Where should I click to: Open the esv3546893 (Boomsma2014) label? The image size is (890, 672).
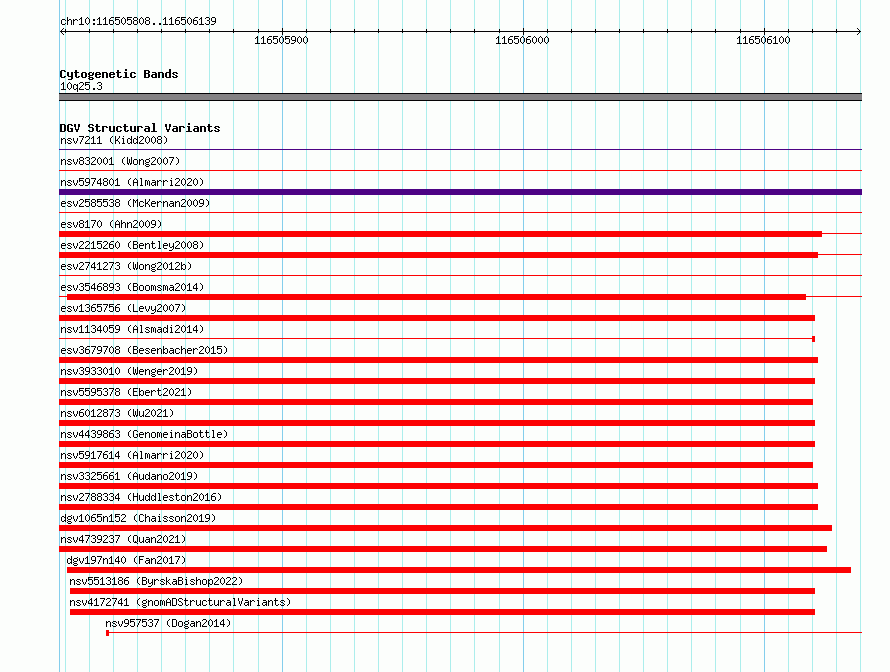tap(132, 287)
